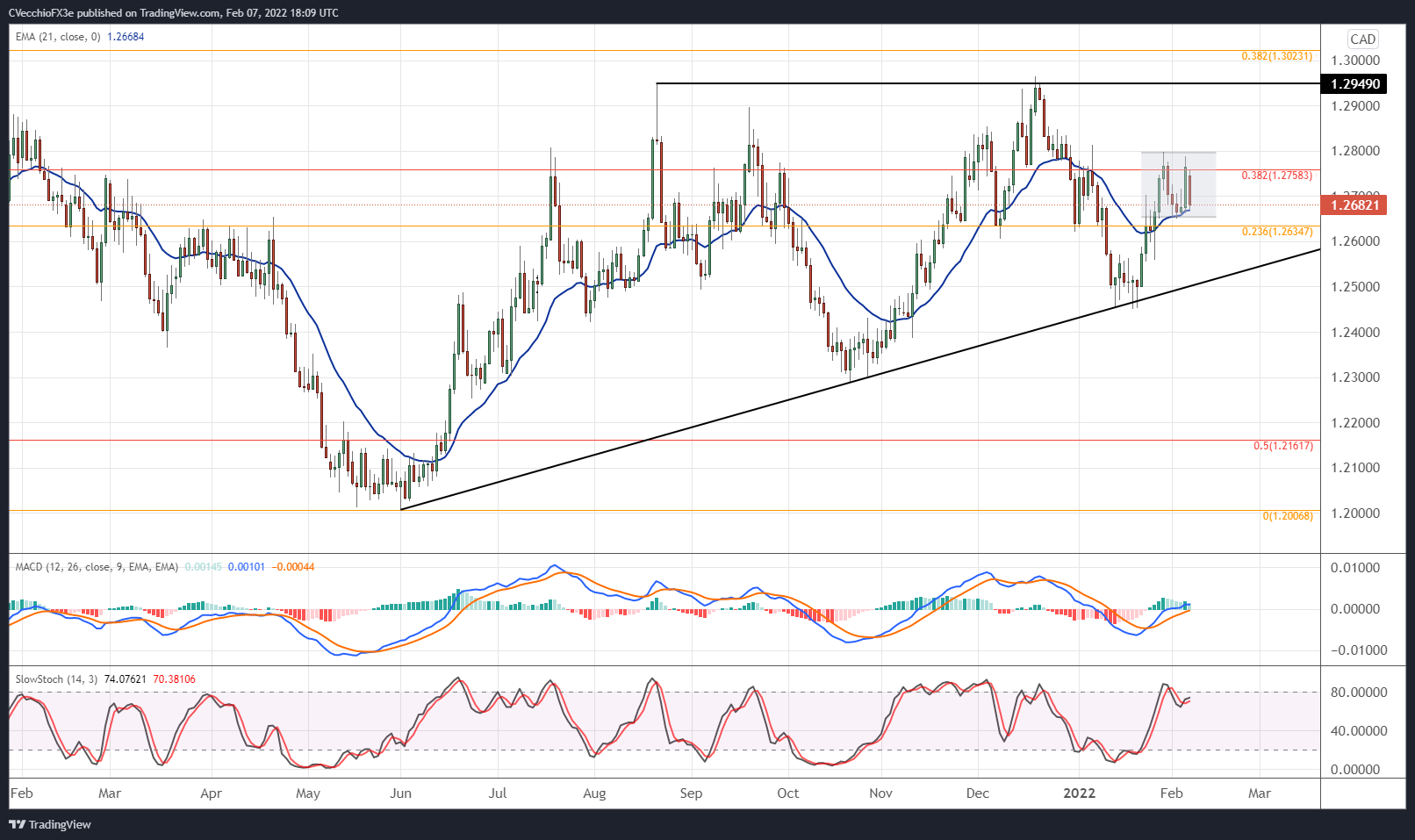This screenshot has height=840, width=1415.
Task: Click Sep on the time axis
Action: (x=691, y=793)
